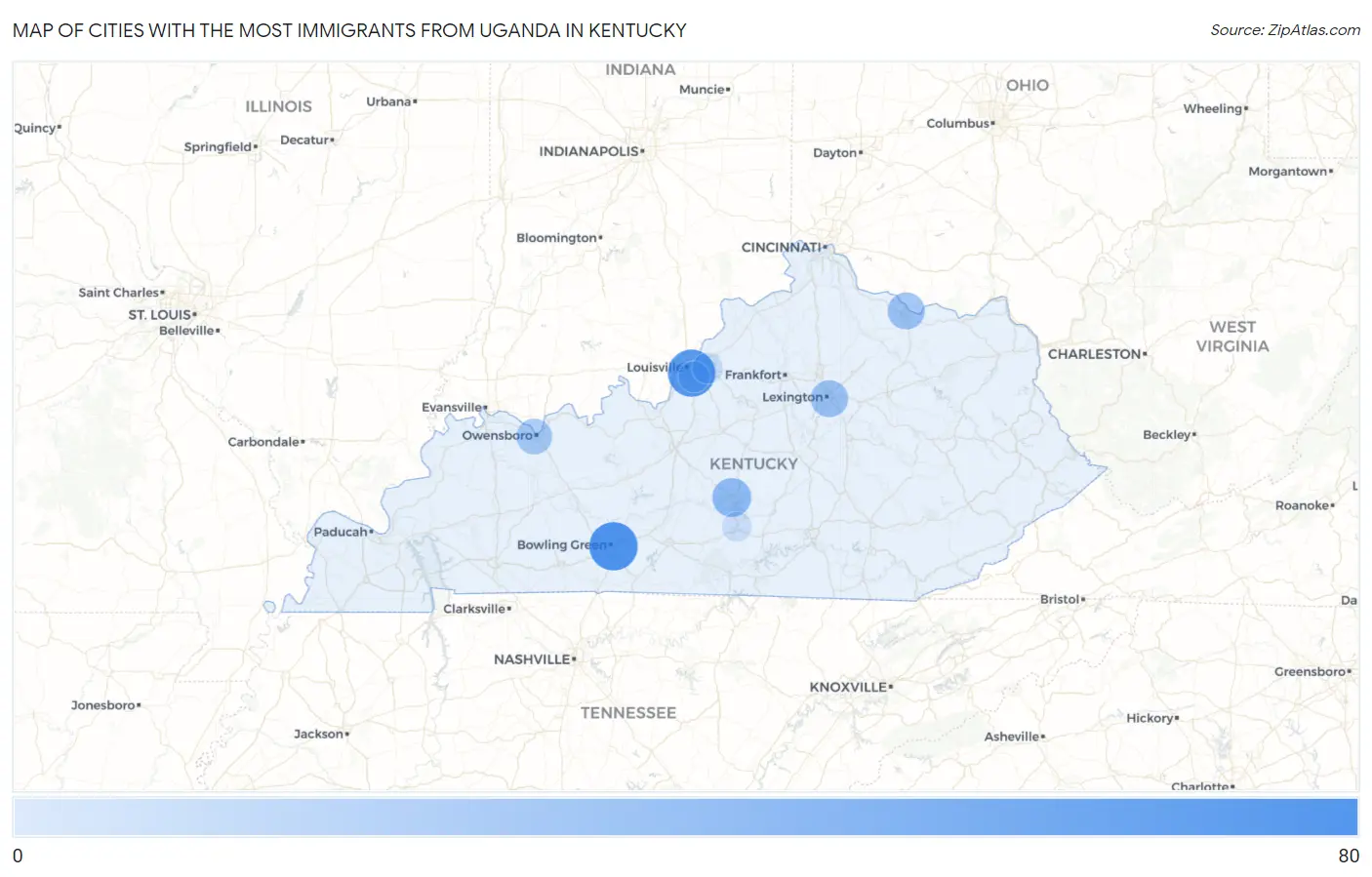Click the Bristol city label
Viewport: 1372px width, 877px height.
point(1059,599)
